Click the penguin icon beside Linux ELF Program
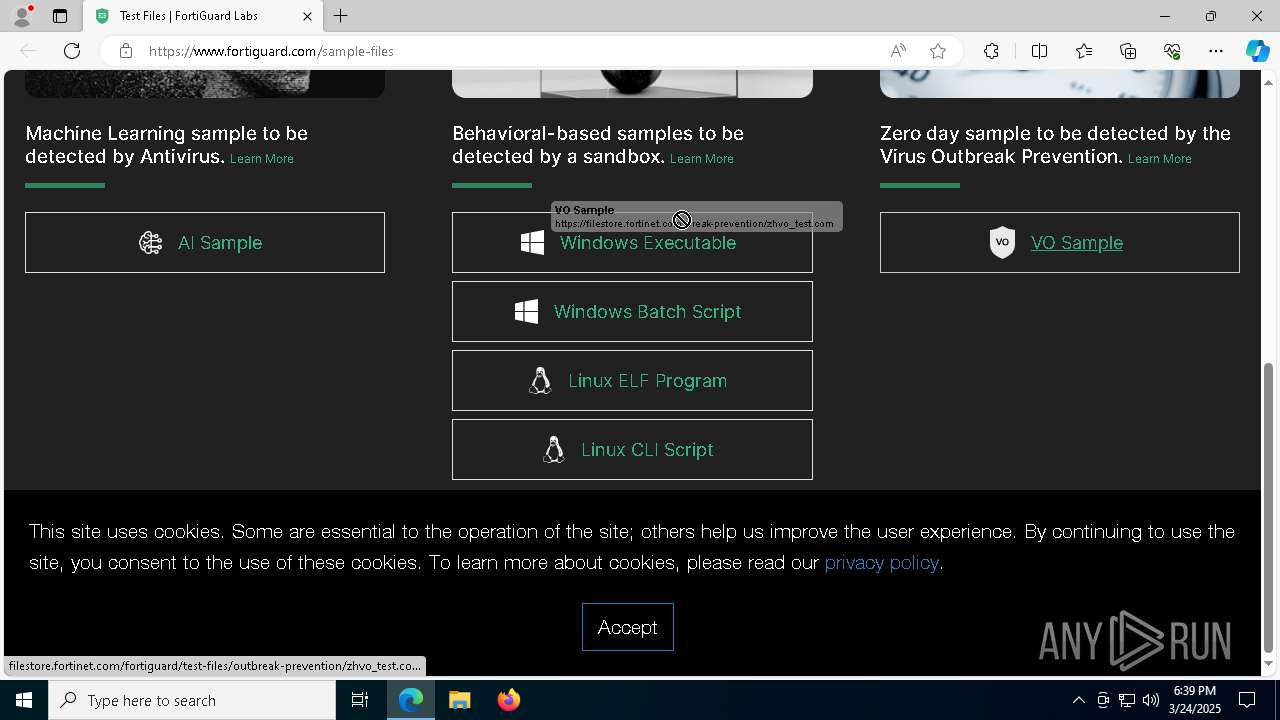The width and height of the screenshot is (1280, 720). tap(540, 380)
